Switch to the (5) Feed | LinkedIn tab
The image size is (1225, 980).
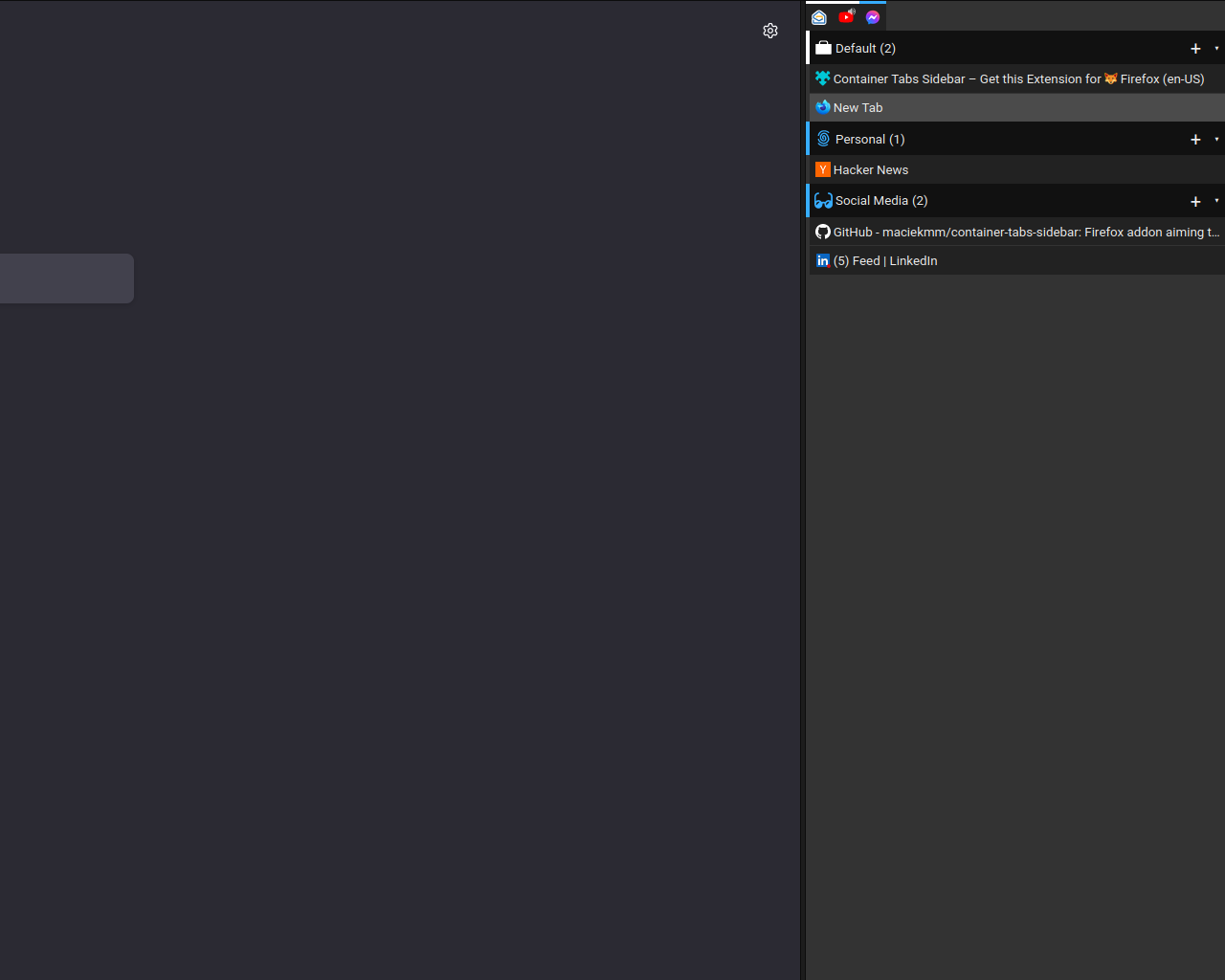pyautogui.click(x=1016, y=260)
